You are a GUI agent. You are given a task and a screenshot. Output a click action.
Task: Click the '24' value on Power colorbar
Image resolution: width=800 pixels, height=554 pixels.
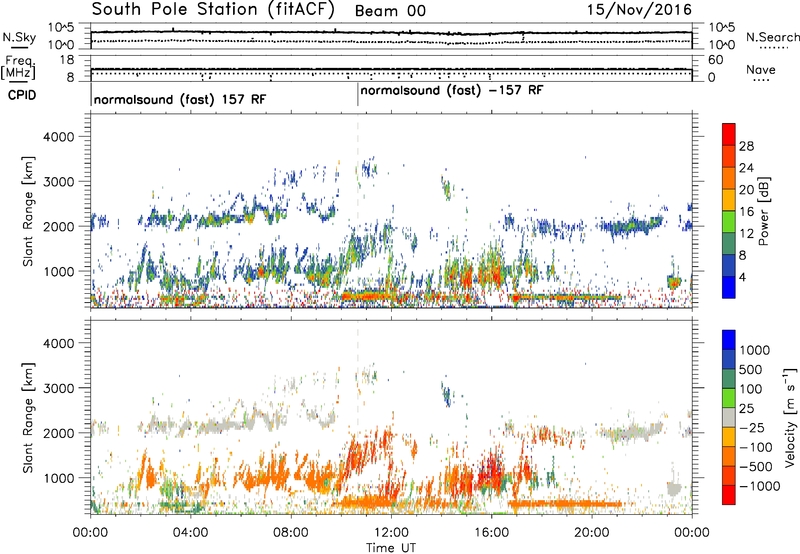click(746, 168)
